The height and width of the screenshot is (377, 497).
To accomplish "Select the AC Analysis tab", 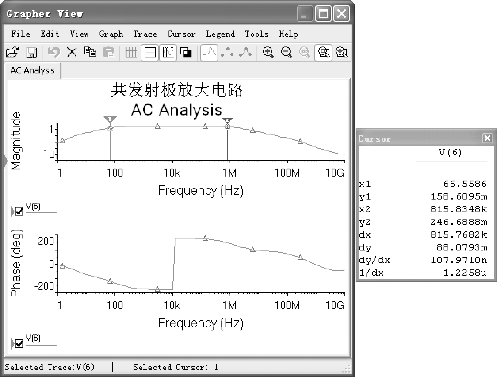I will [32, 71].
